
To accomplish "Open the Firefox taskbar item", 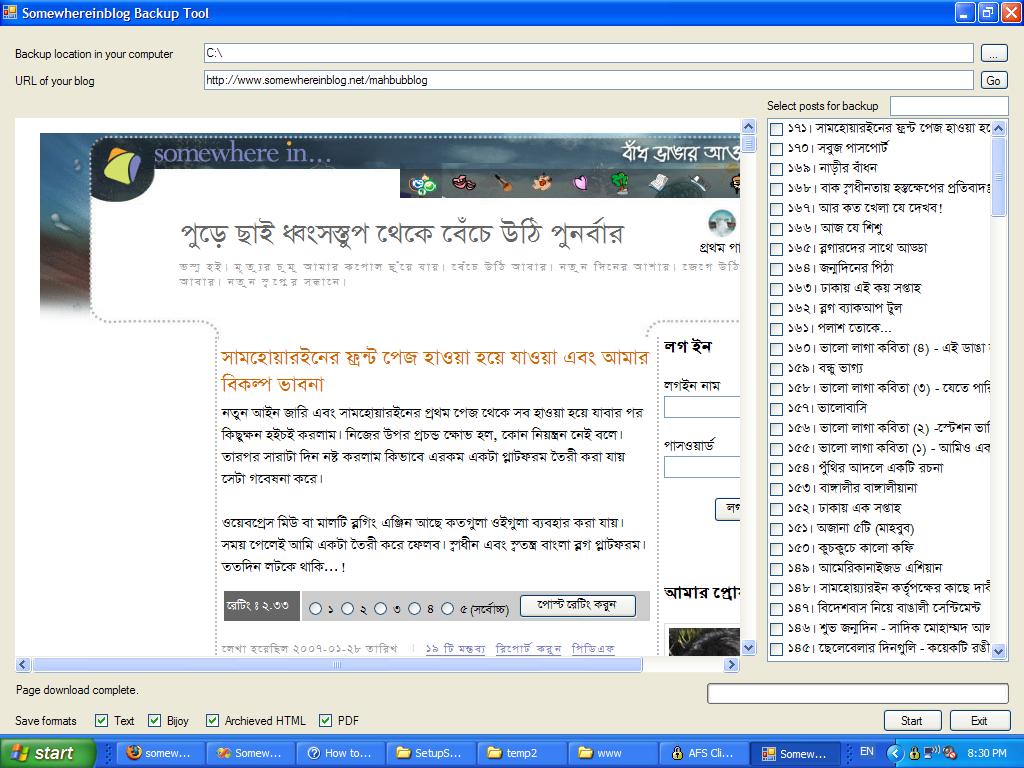I will [x=160, y=753].
